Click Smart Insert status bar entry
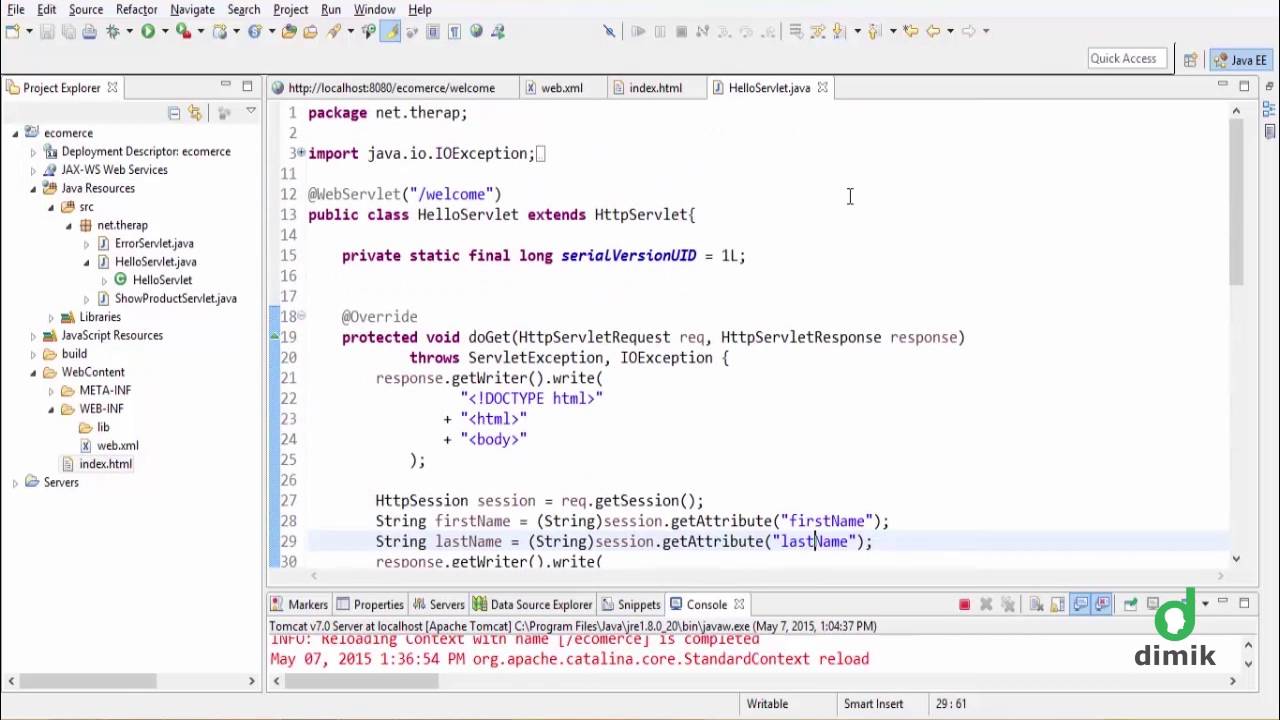 point(873,704)
